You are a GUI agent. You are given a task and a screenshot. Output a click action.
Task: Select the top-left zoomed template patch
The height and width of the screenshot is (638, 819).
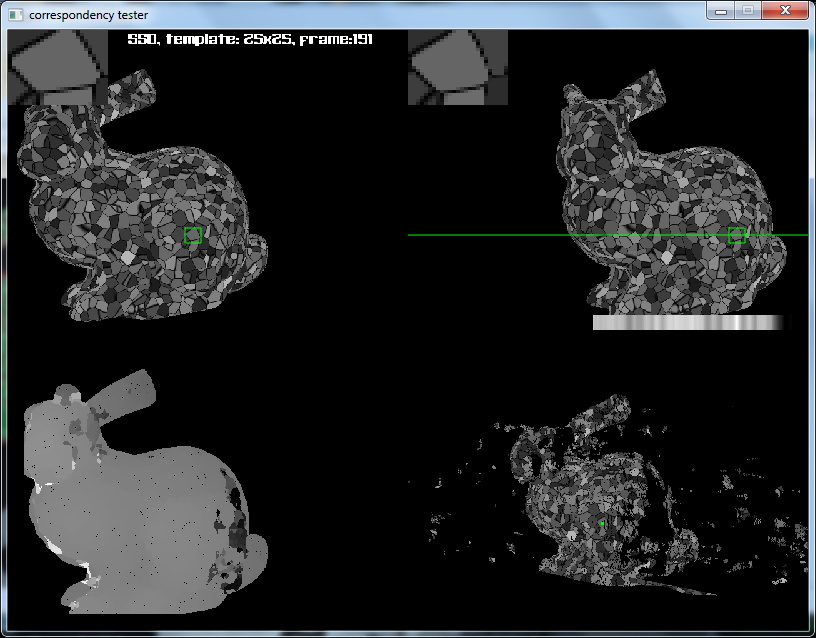pos(58,67)
